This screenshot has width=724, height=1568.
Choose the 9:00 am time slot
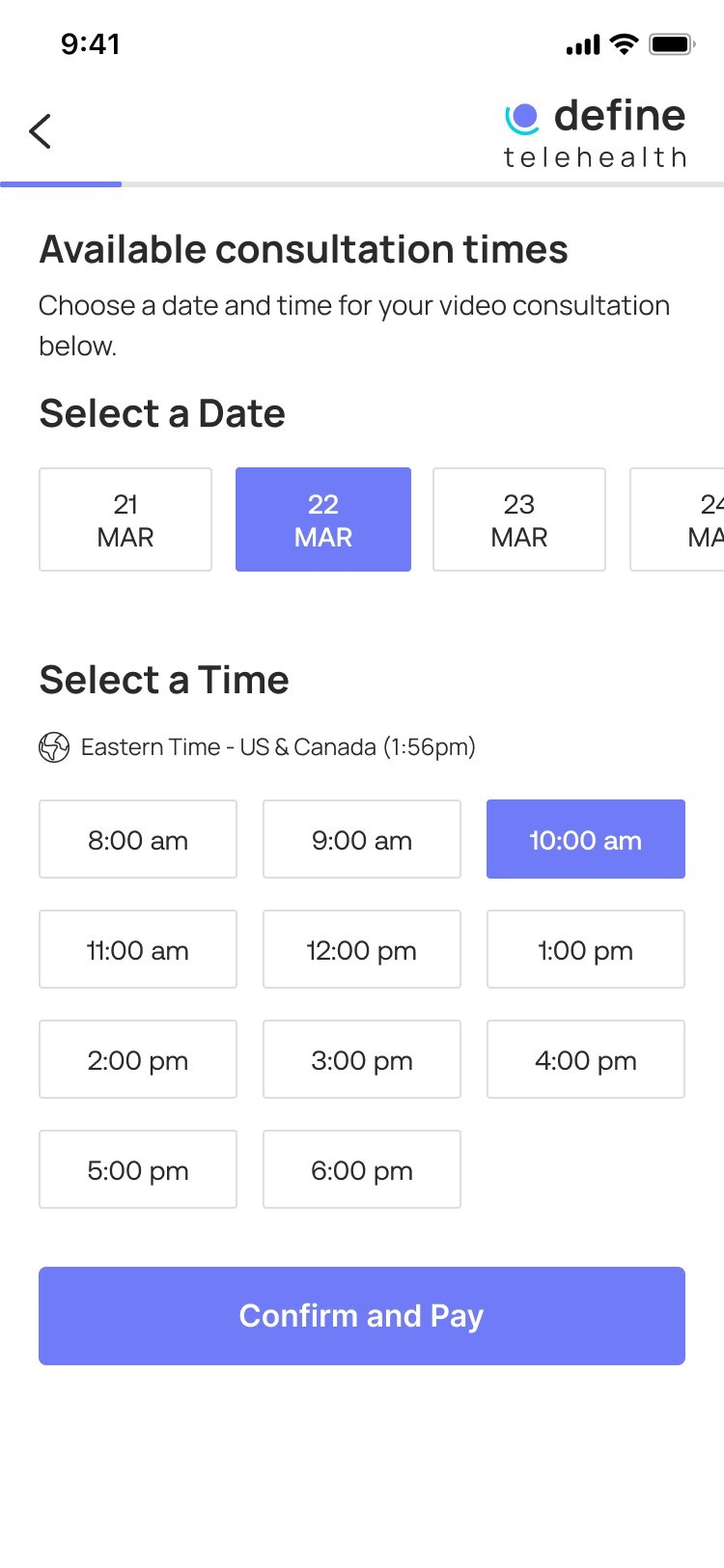tap(362, 839)
